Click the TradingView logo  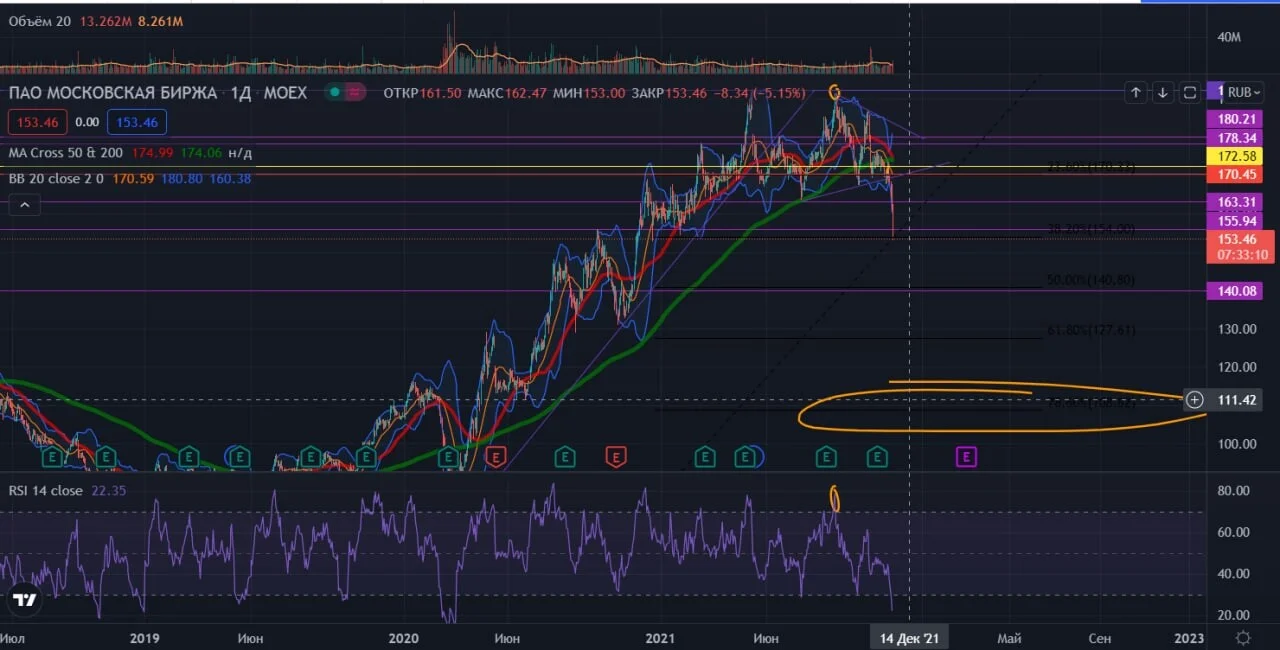click(25, 600)
